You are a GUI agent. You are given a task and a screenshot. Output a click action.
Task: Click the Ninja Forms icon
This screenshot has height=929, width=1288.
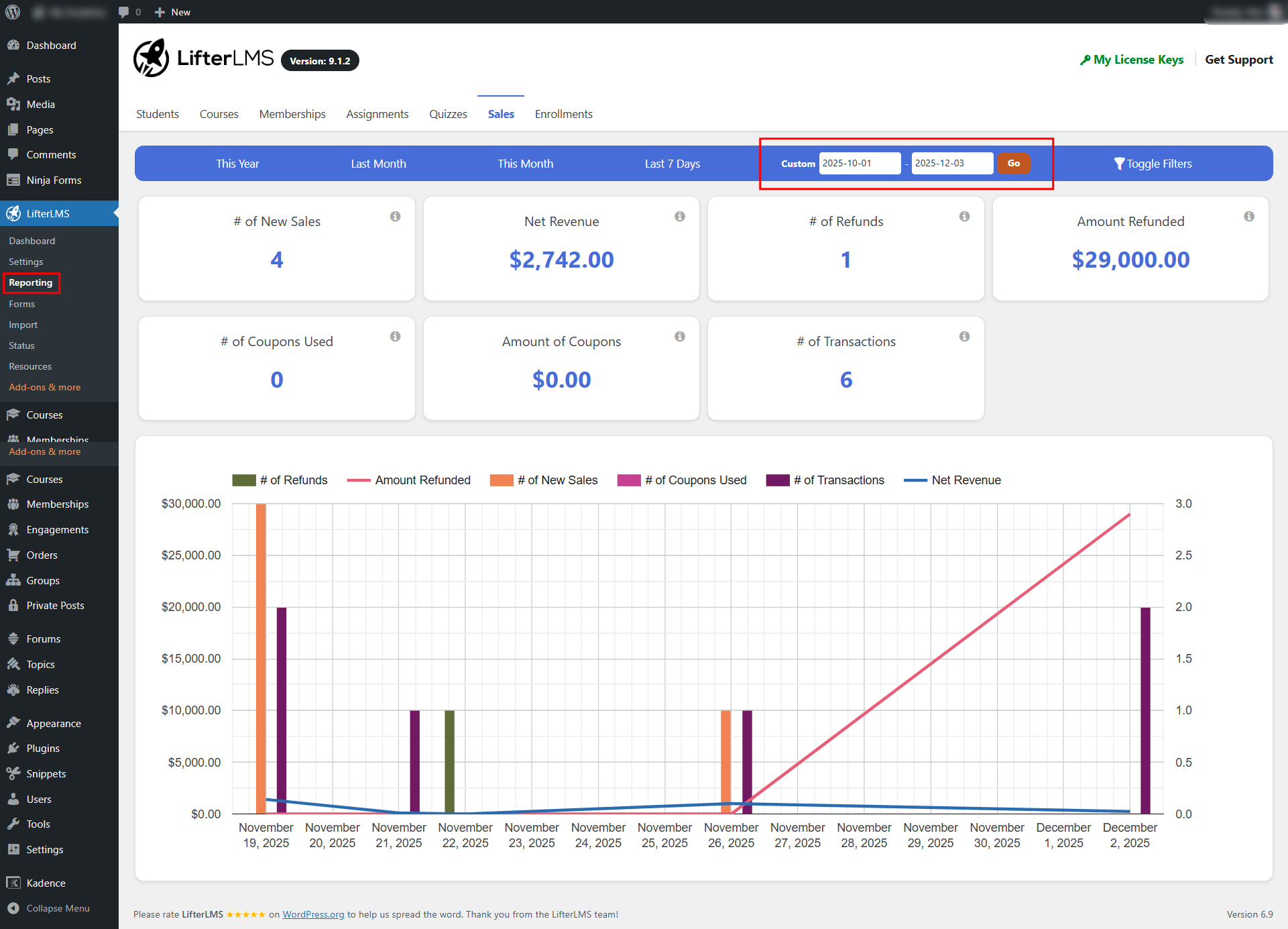point(13,180)
